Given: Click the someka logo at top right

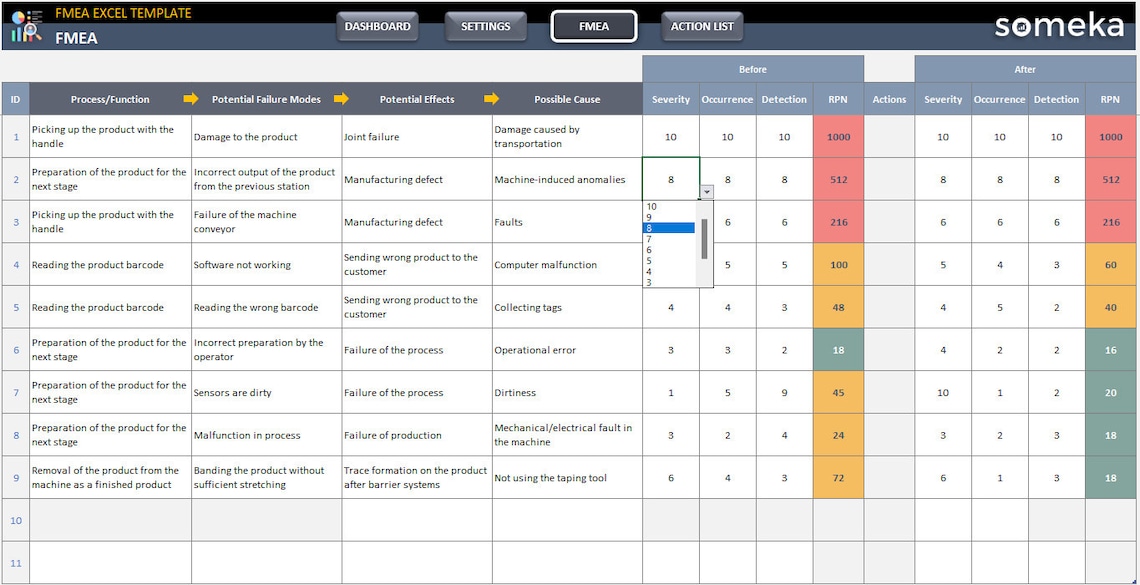Looking at the screenshot, I should pos(1060,27).
